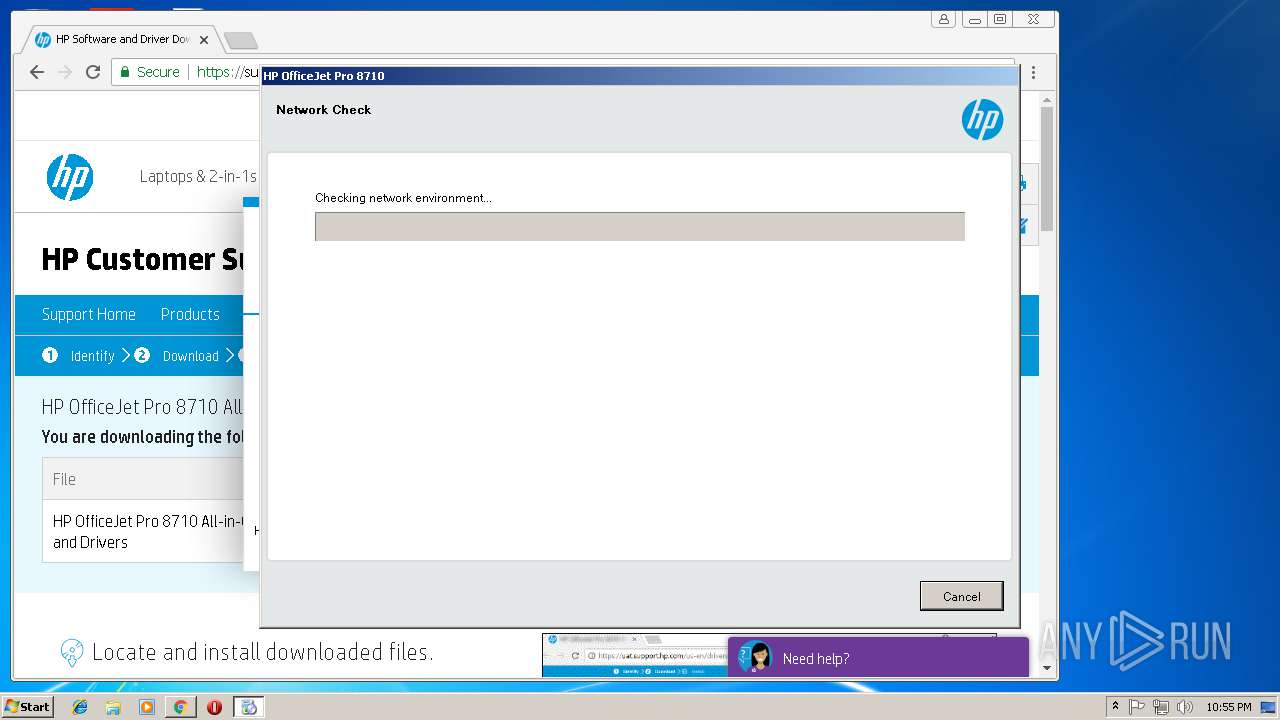Open the Products menu
The width and height of the screenshot is (1280, 720).
(190, 314)
